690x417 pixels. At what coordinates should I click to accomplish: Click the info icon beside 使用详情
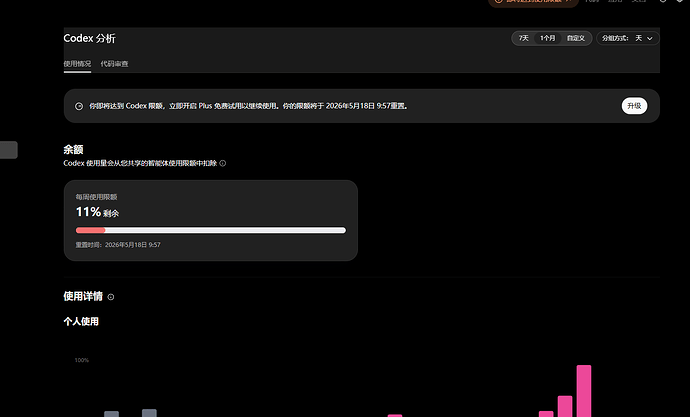(x=111, y=297)
